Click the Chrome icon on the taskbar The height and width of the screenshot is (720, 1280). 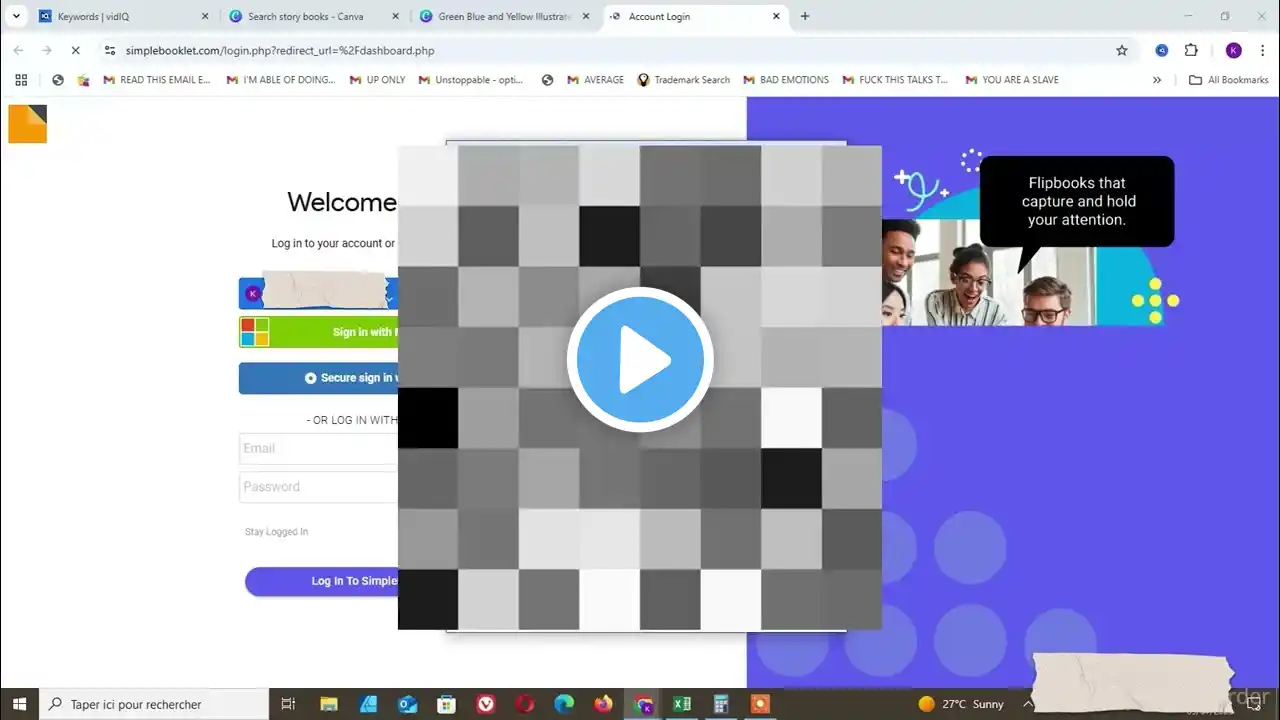pyautogui.click(x=643, y=704)
